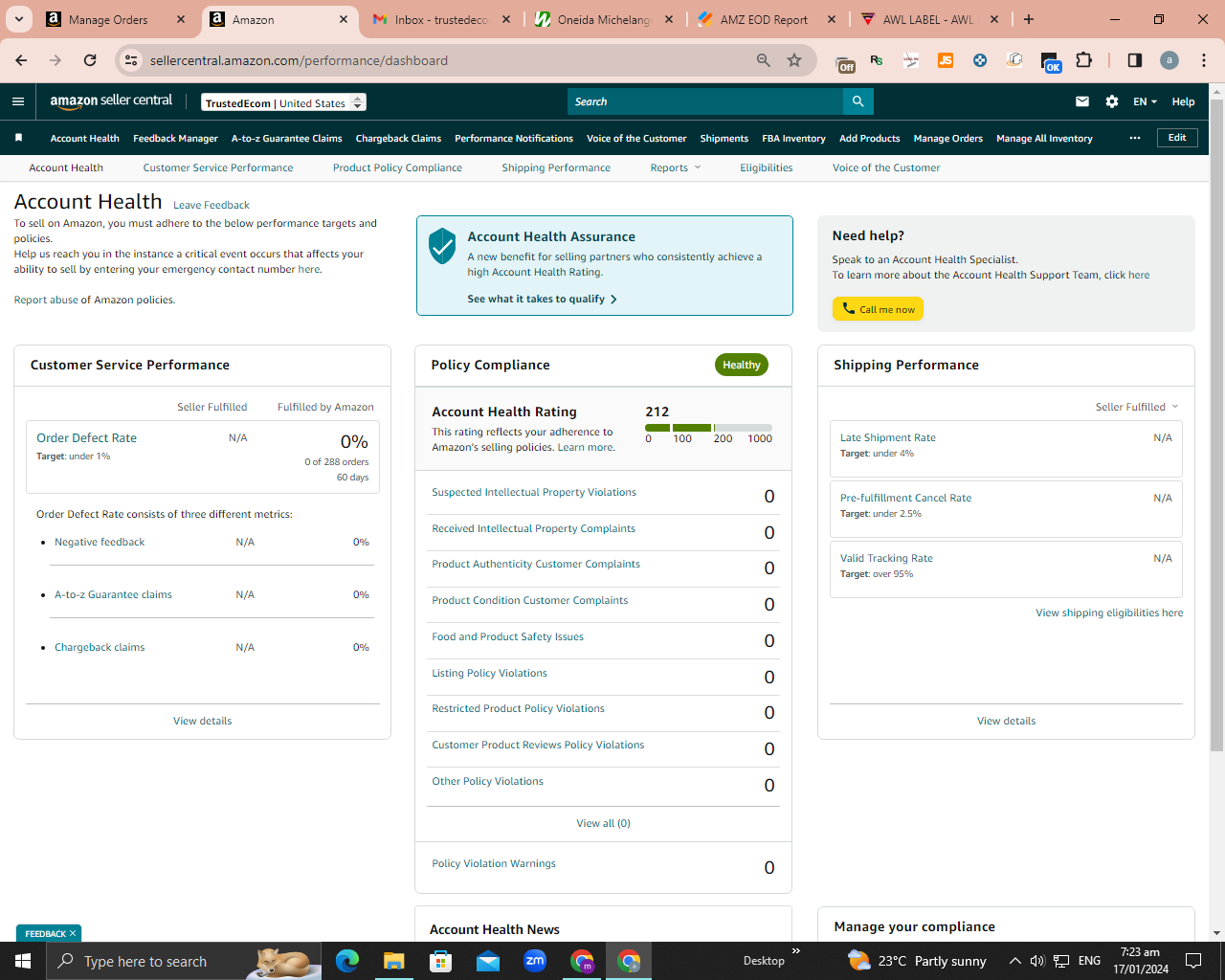The height and width of the screenshot is (980, 1225).
Task: Open the Chrome three-dot menu
Action: (1204, 60)
